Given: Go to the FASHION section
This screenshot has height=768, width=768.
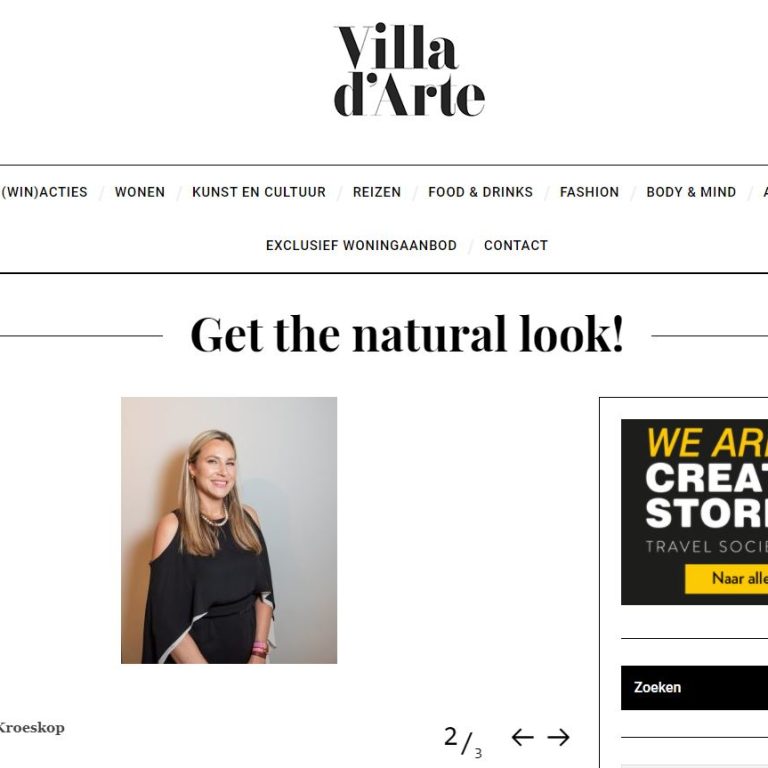Looking at the screenshot, I should click(x=589, y=192).
